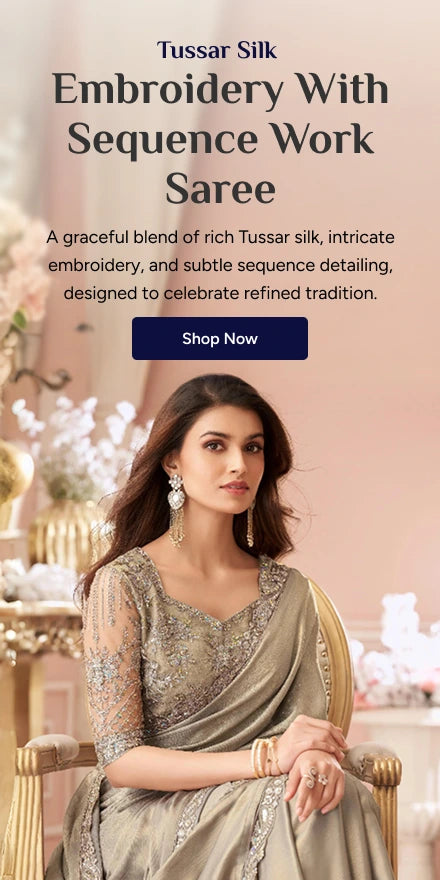
Task: Tap the Tussar Silk category label
Action: [x=217, y=50]
